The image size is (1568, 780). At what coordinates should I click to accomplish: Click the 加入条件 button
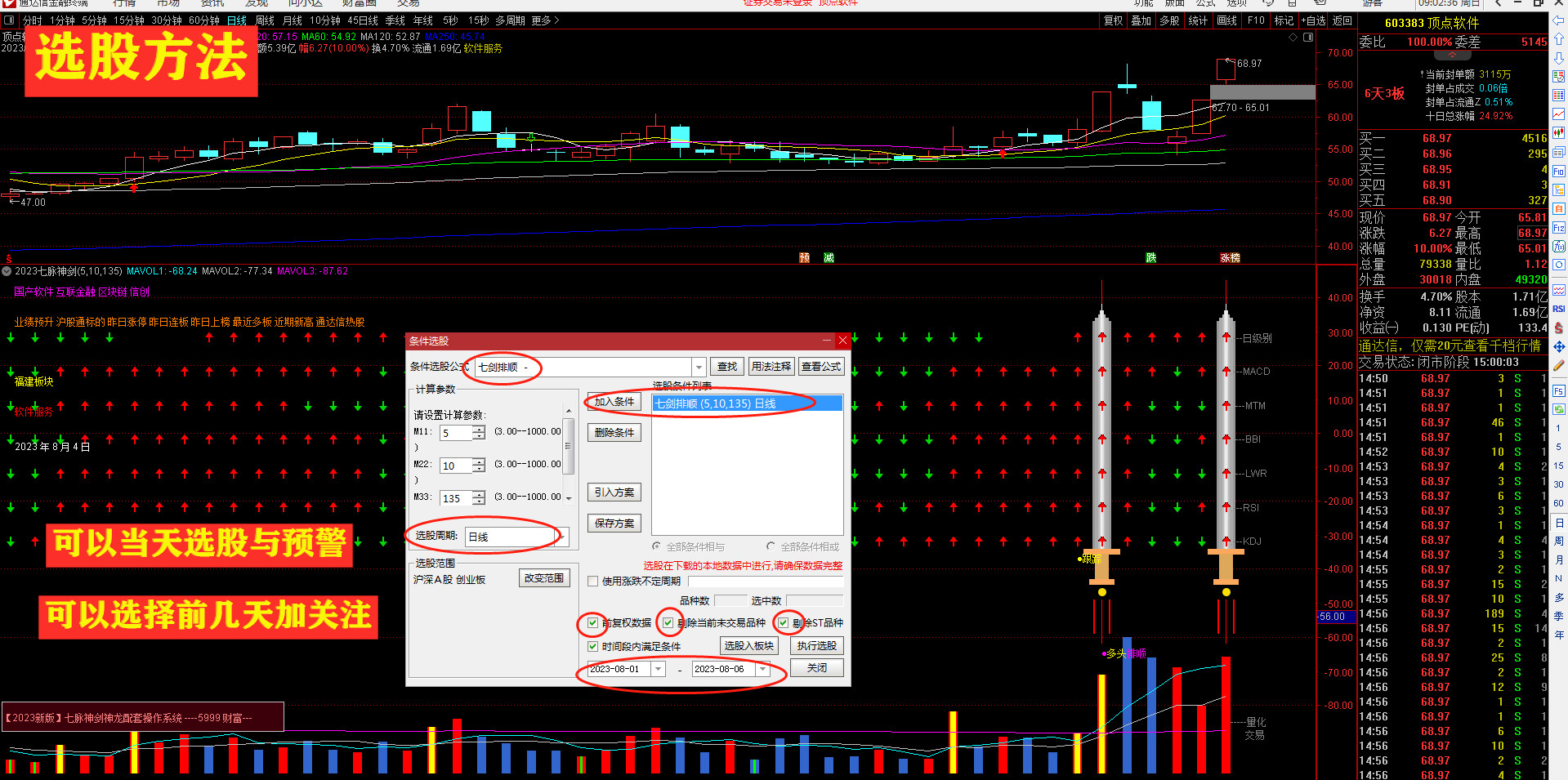pyautogui.click(x=614, y=402)
